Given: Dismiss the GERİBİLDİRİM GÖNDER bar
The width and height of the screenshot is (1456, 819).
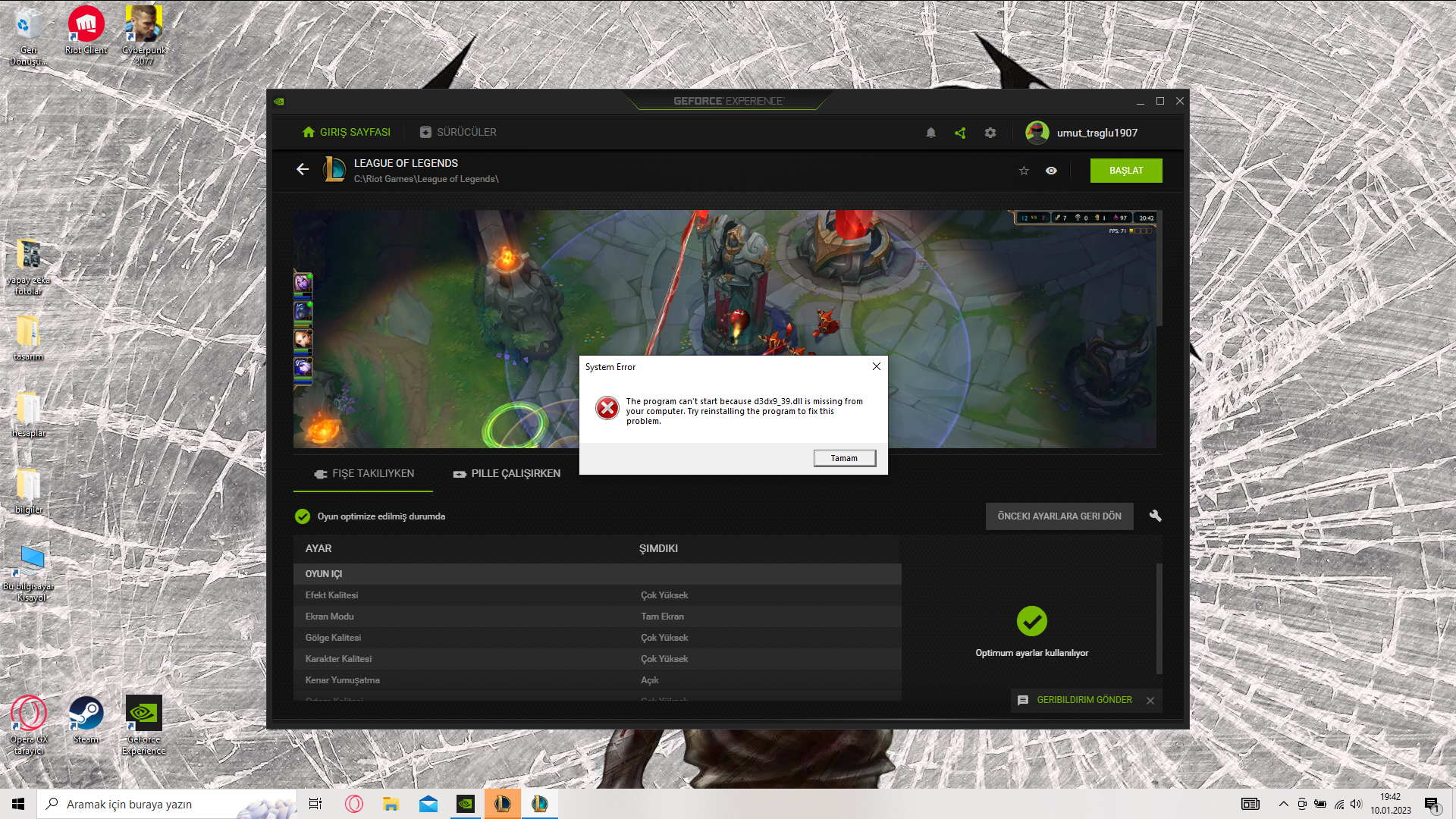Looking at the screenshot, I should [x=1150, y=701].
